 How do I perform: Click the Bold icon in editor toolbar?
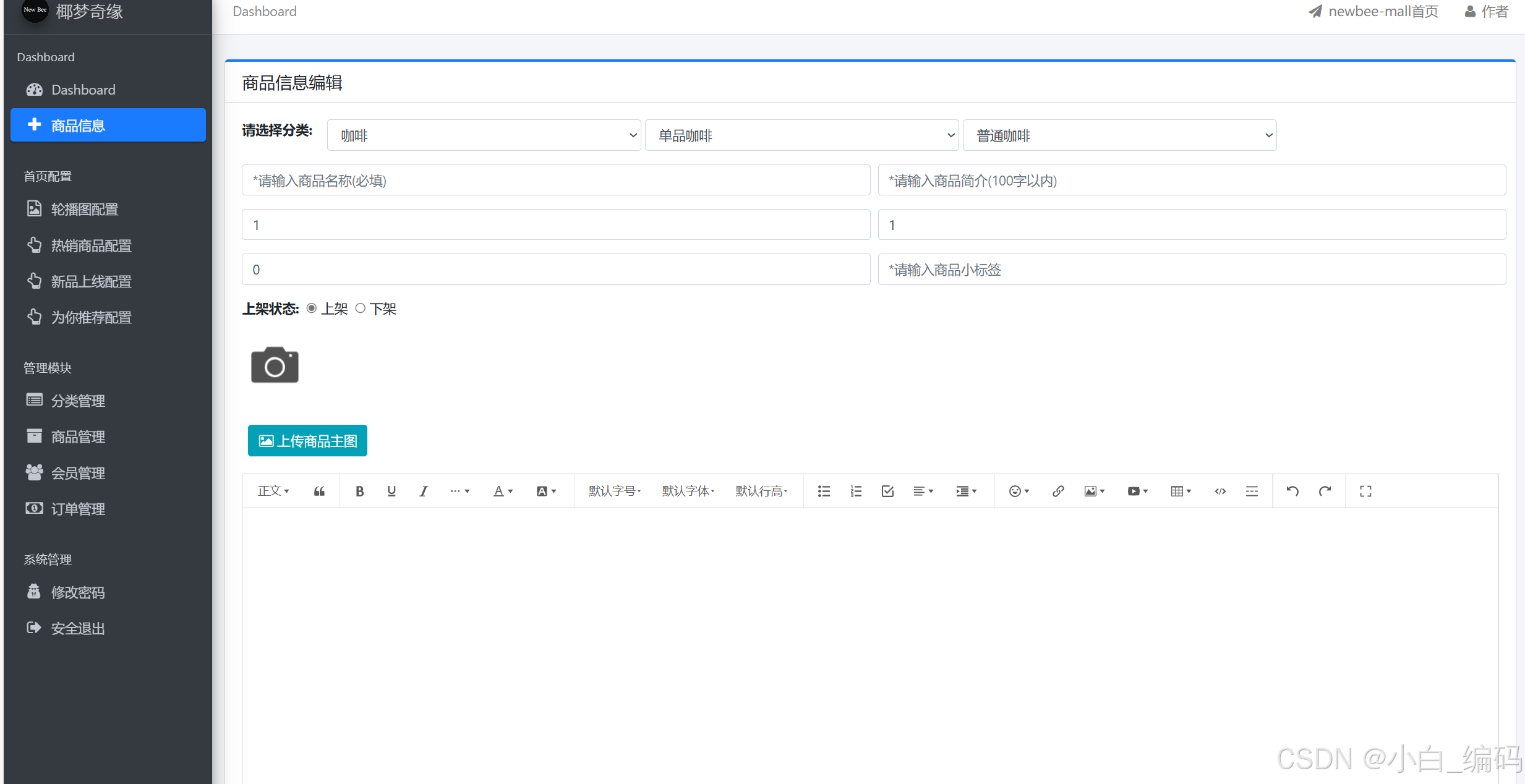359,491
